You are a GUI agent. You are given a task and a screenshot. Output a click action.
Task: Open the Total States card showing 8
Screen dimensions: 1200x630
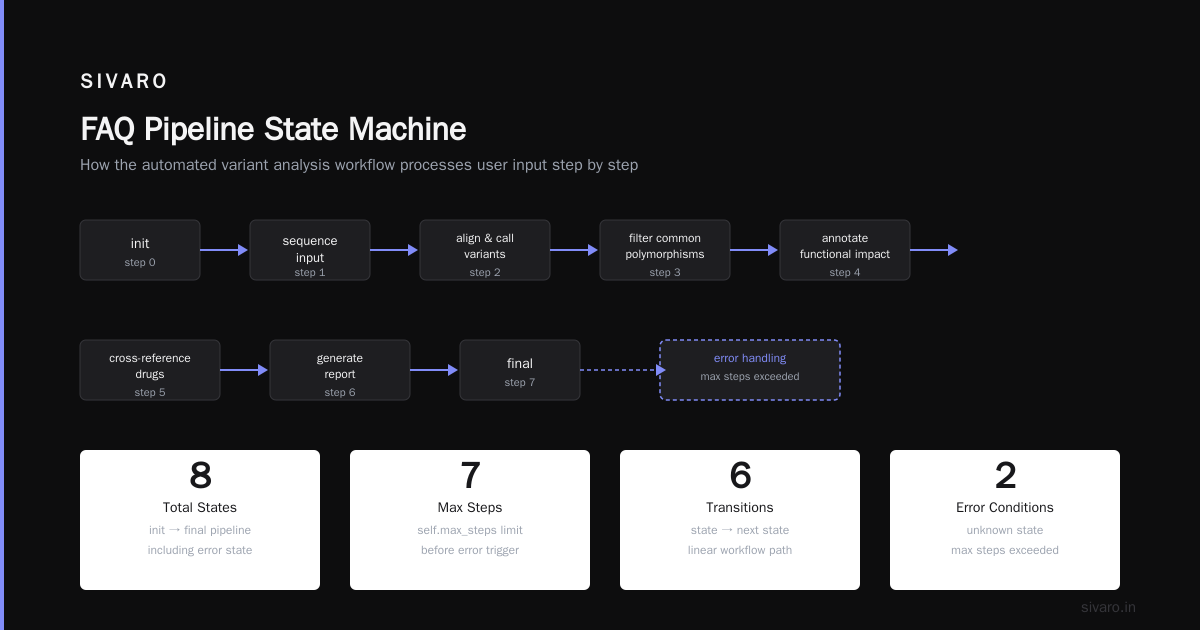[x=200, y=520]
